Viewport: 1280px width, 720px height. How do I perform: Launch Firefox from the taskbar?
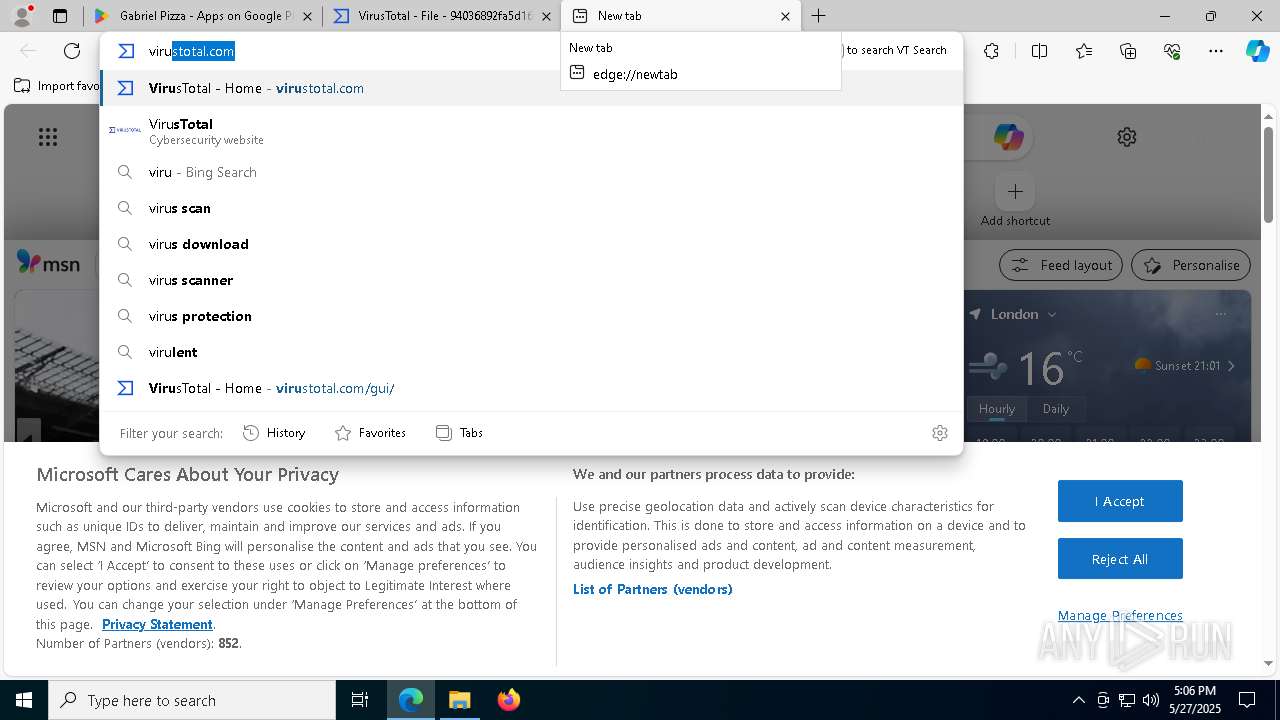click(508, 700)
